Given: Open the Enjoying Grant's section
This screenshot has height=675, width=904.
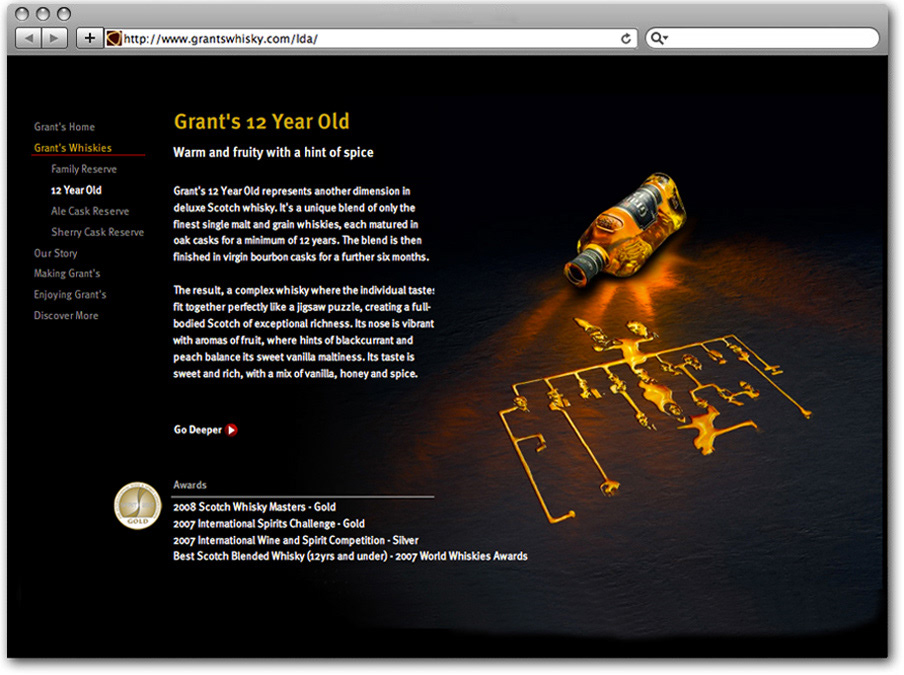Looking at the screenshot, I should (x=70, y=295).
